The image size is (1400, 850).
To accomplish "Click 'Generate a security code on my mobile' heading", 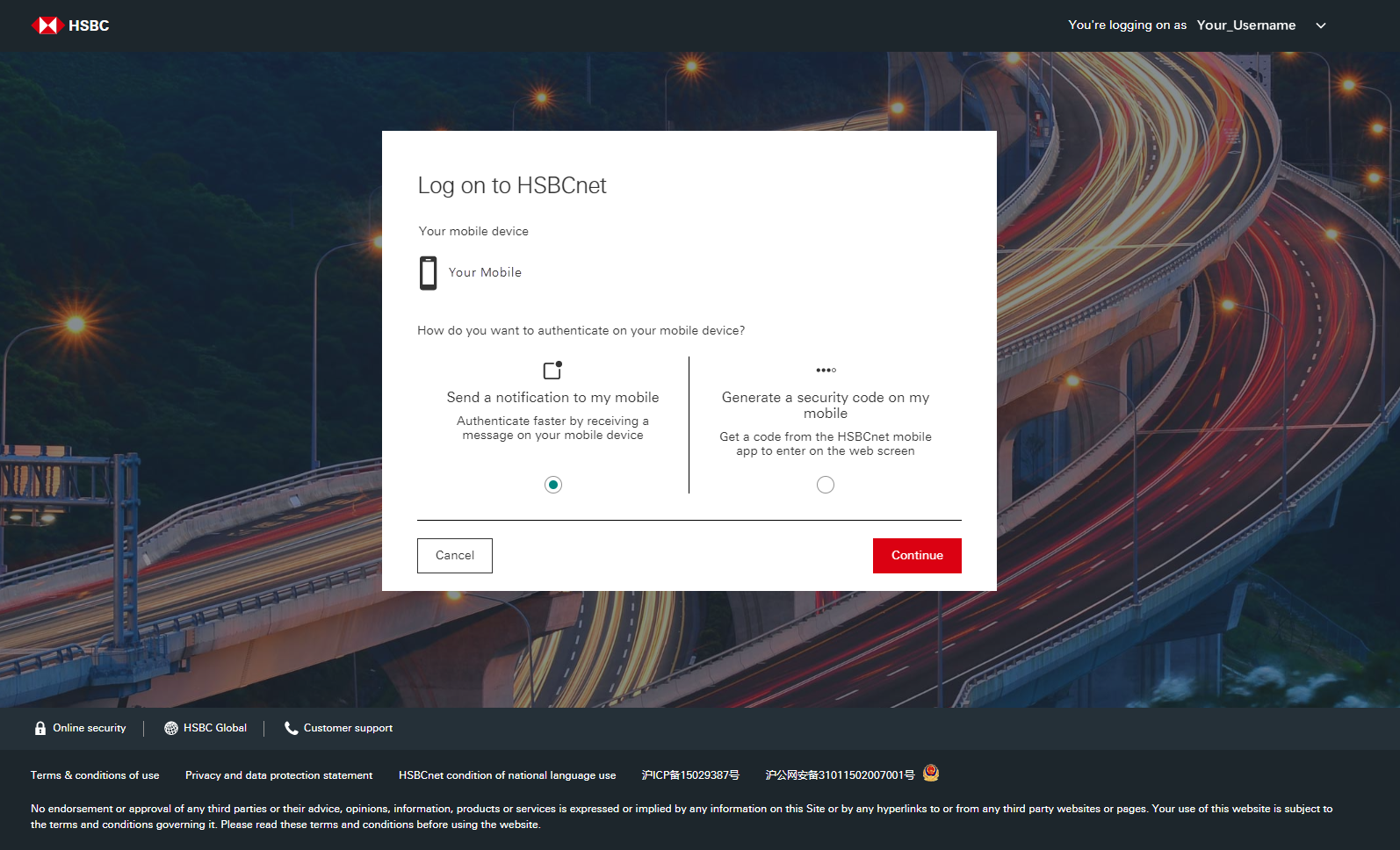I will point(826,406).
